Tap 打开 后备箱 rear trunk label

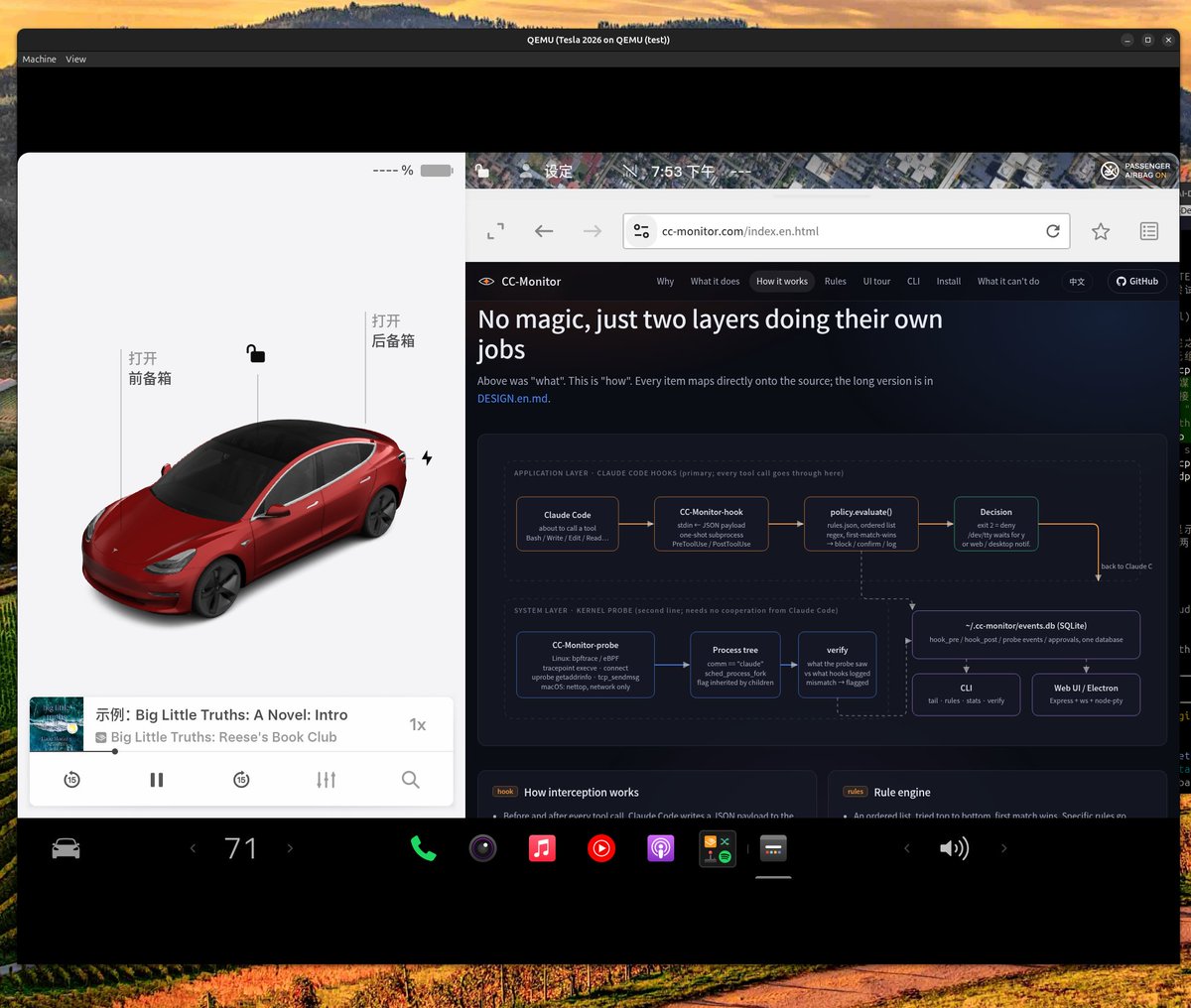[x=393, y=330]
